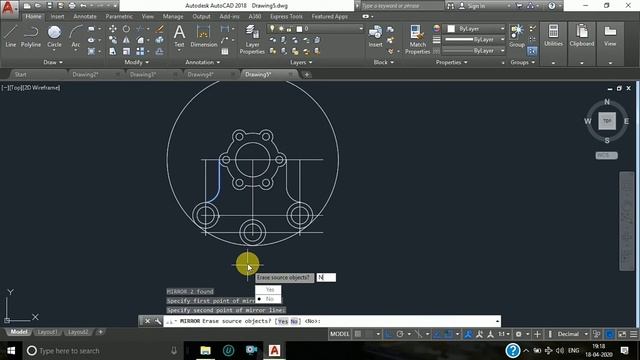Select the Circle tool
Image resolution: width=640 pixels, height=360 pixels.
54,36
